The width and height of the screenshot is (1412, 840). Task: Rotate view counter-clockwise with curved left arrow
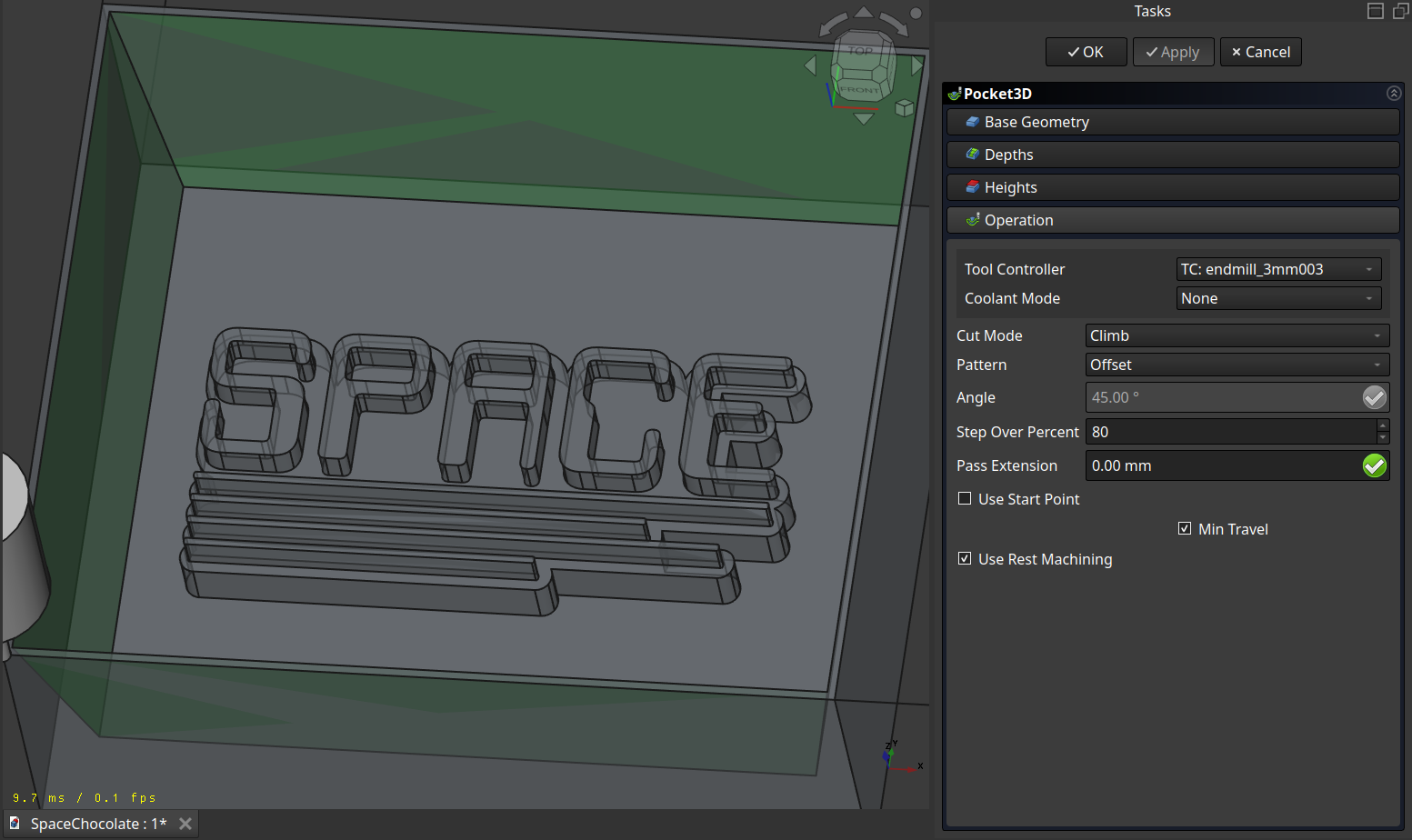[833, 25]
